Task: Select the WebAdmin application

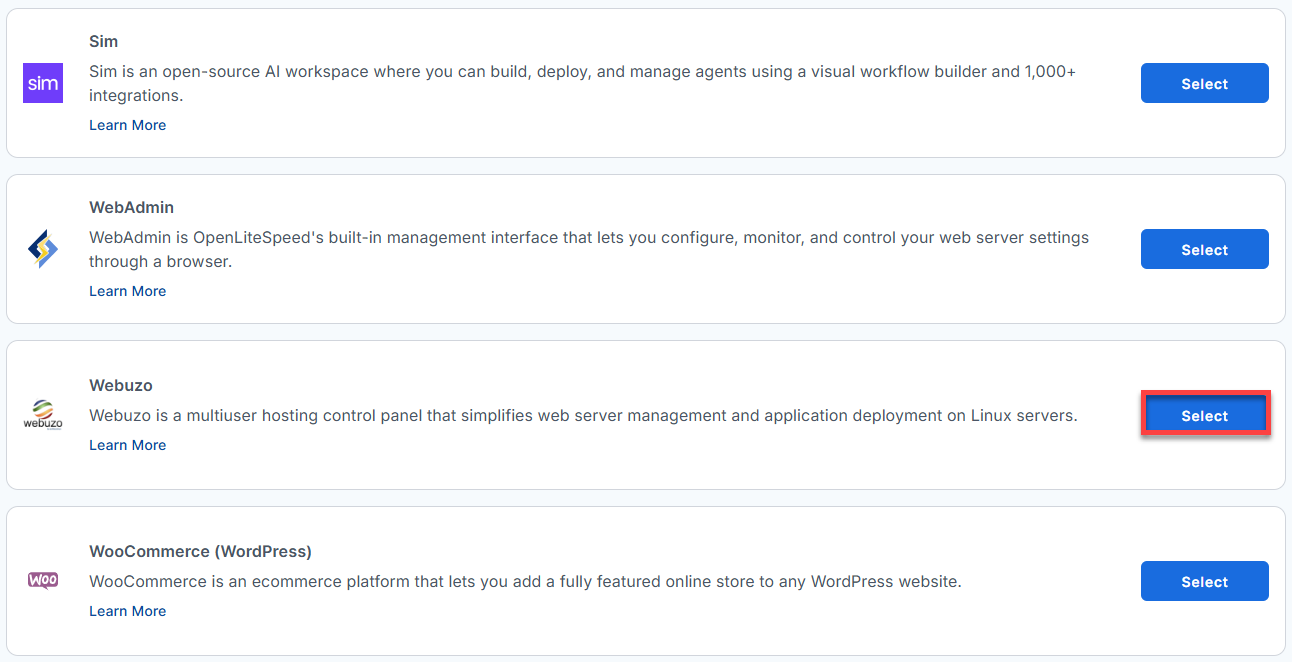Action: (x=1204, y=249)
